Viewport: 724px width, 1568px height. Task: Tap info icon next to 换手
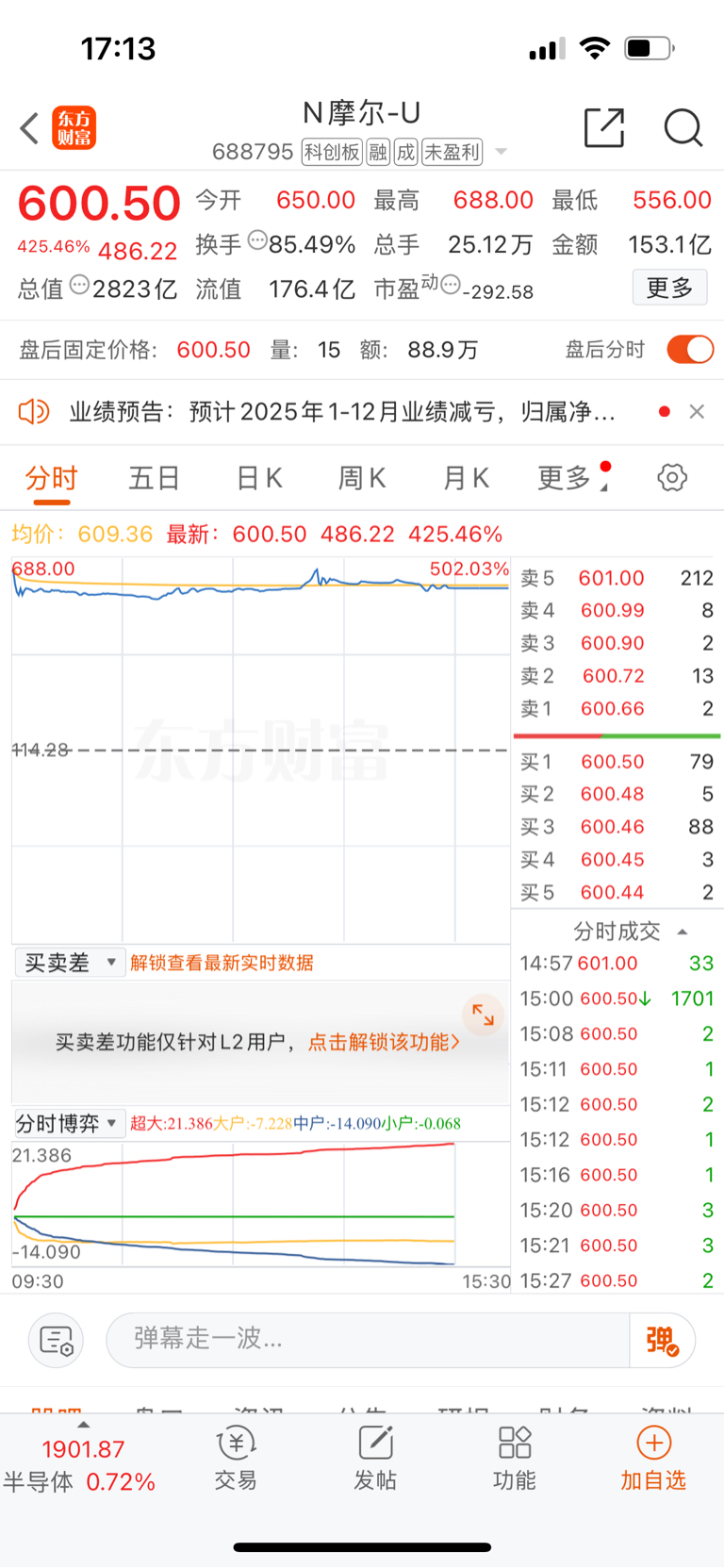(256, 240)
